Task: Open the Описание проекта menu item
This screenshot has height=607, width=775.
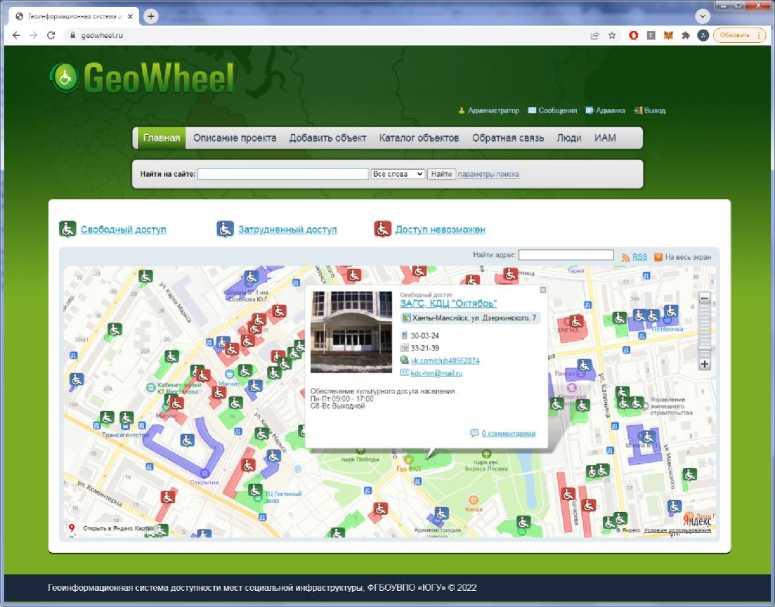Action: (x=235, y=138)
